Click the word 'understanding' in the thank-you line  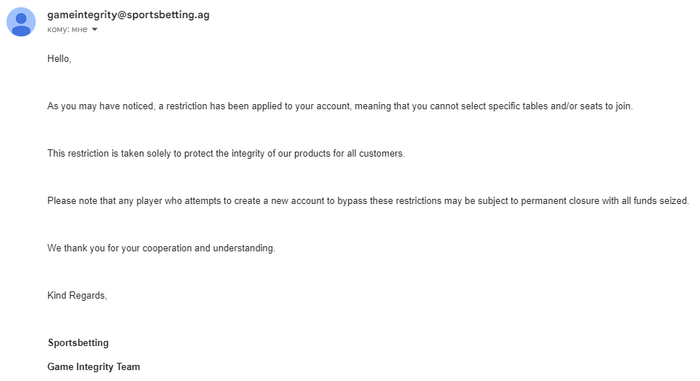tap(243, 248)
